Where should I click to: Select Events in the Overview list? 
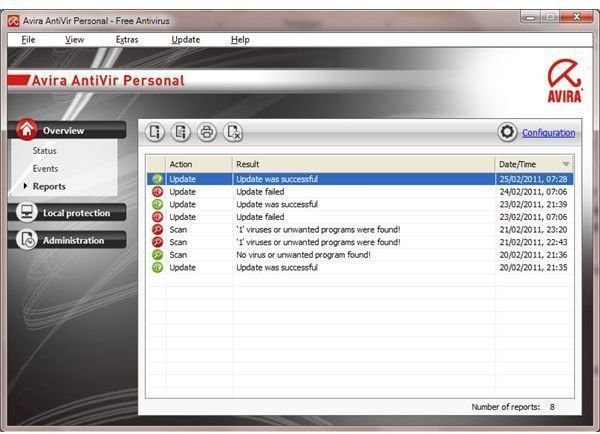point(45,168)
